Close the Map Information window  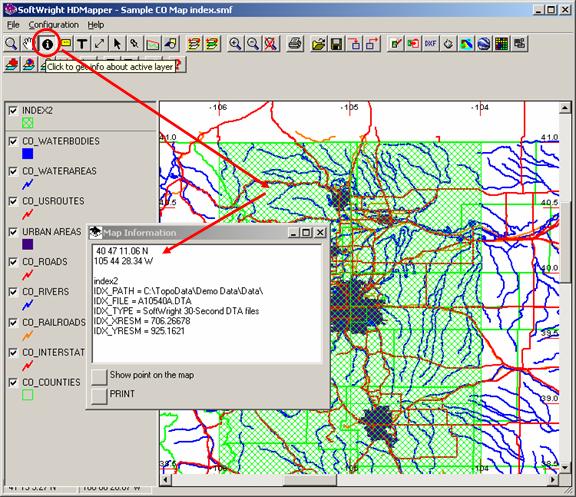coord(320,233)
